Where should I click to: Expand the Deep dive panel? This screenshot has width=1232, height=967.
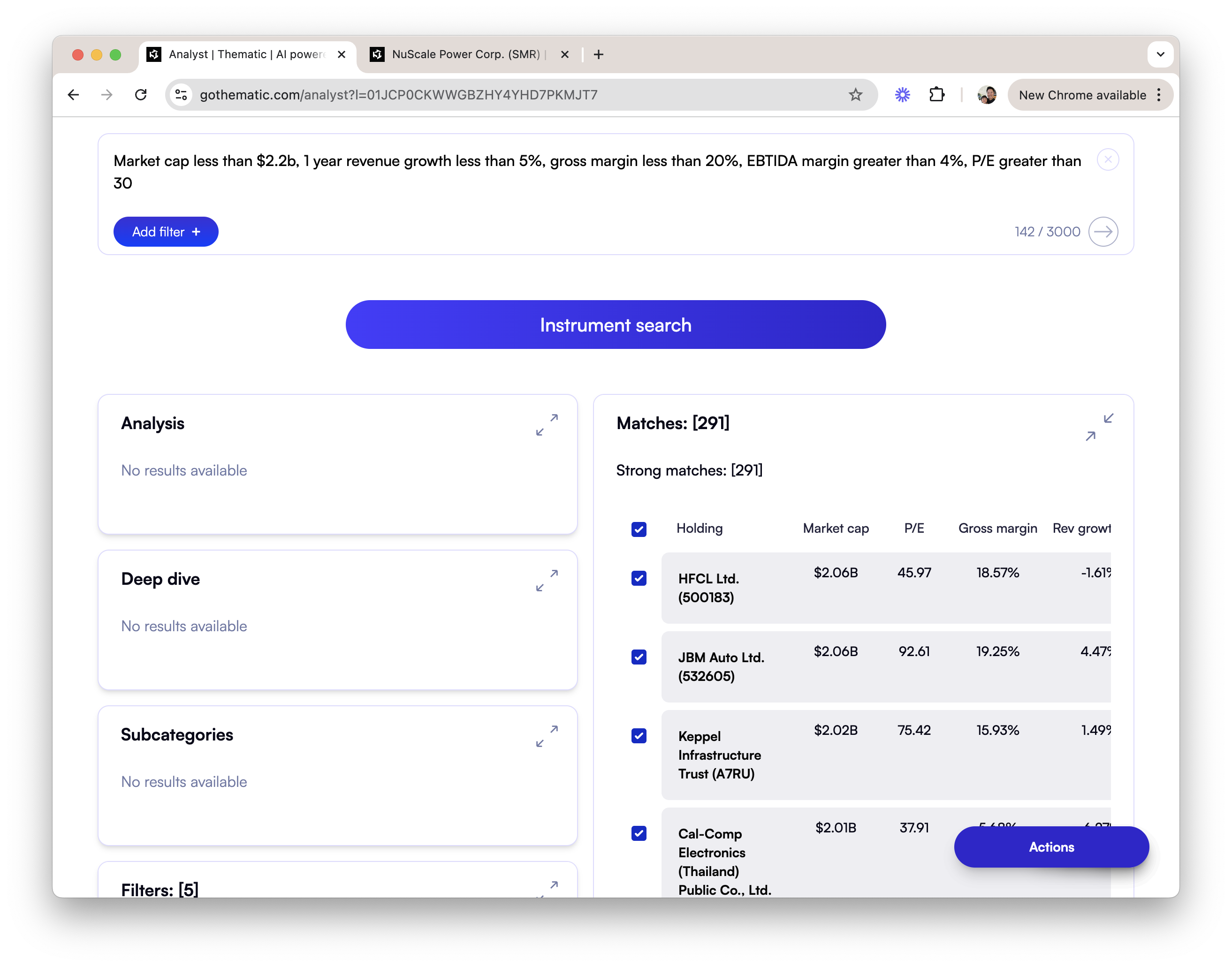point(547,580)
